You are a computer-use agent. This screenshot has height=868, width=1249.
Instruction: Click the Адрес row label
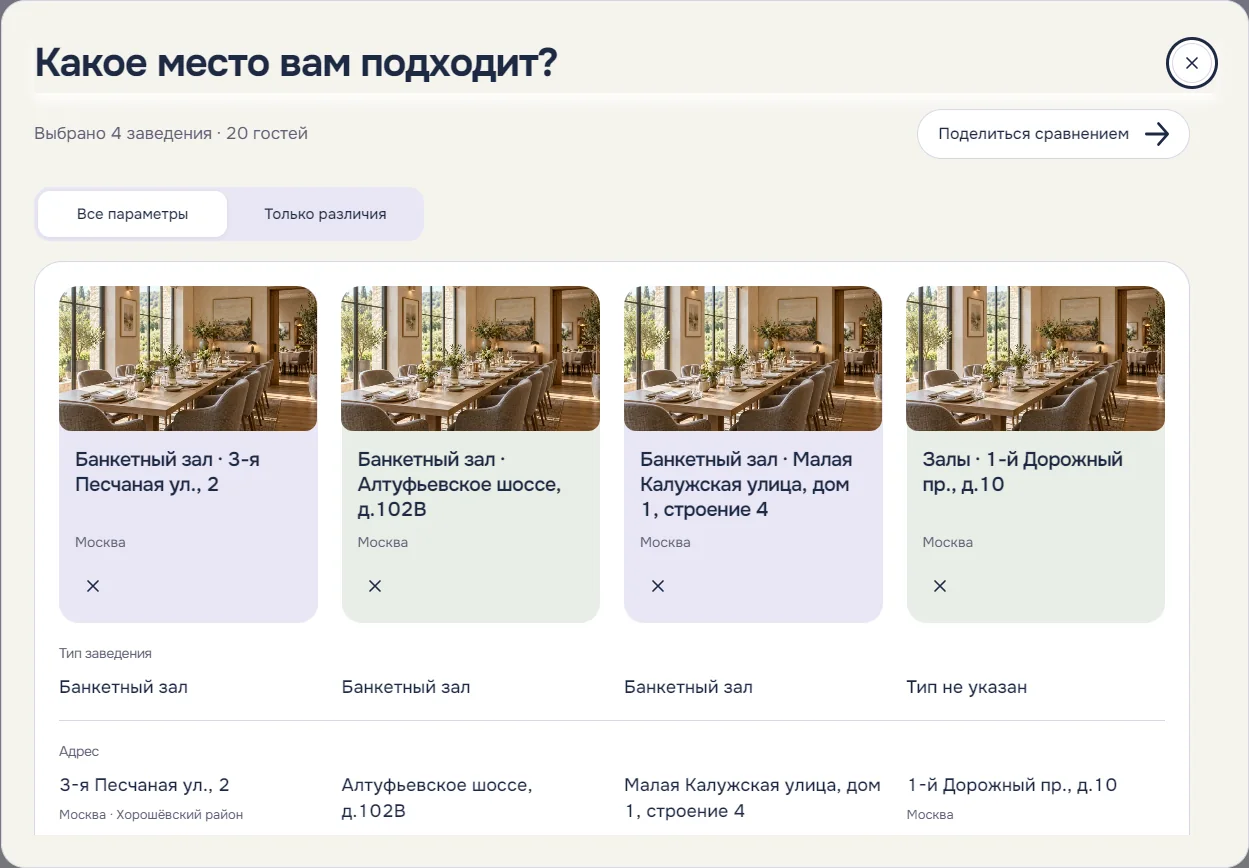(79, 751)
